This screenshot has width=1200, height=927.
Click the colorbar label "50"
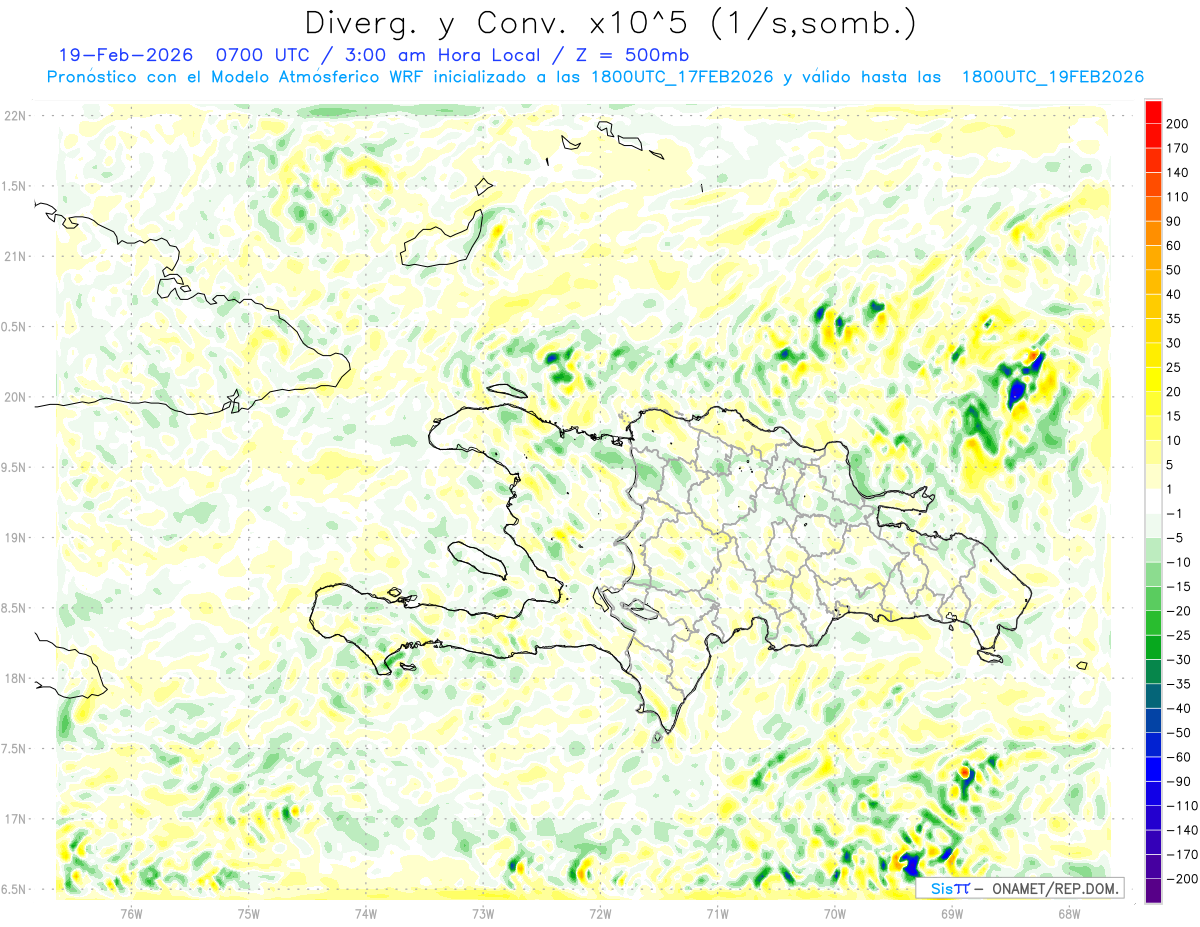[x=1173, y=270]
